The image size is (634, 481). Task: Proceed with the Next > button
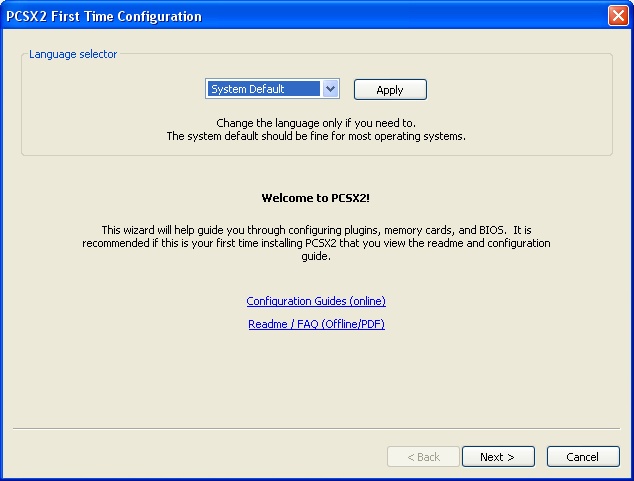(498, 457)
